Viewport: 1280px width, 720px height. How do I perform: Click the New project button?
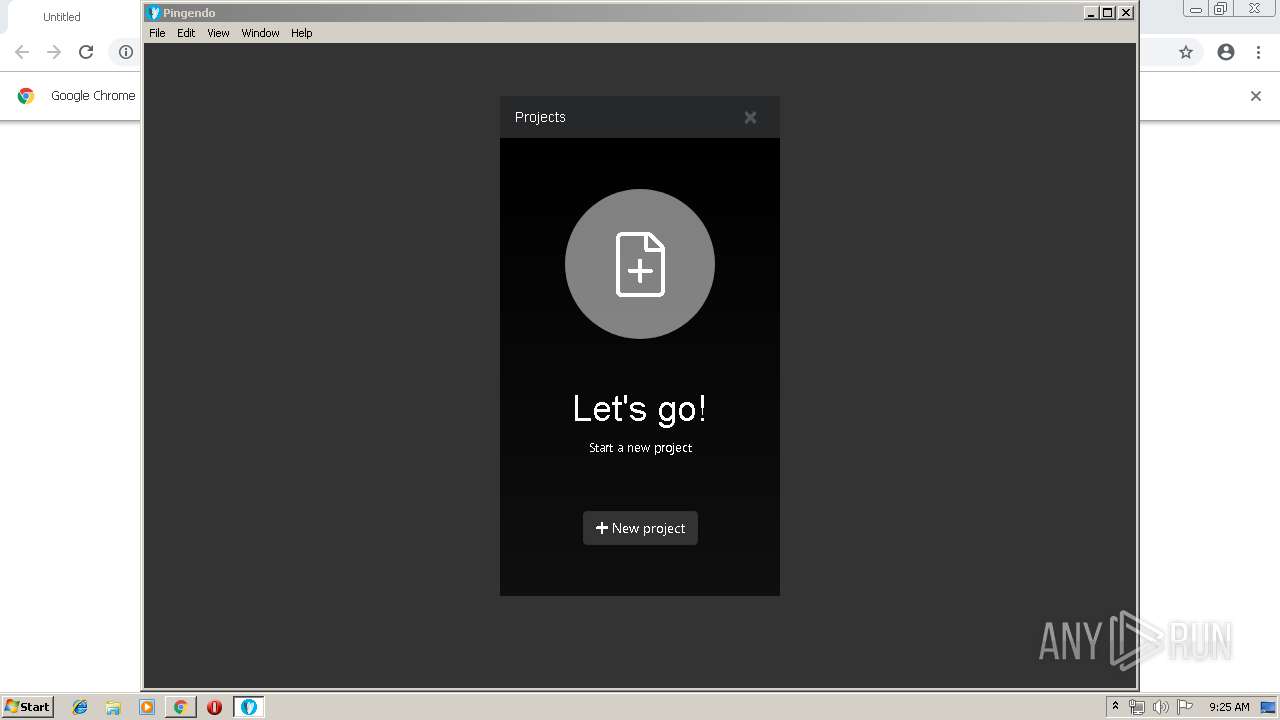(x=640, y=528)
